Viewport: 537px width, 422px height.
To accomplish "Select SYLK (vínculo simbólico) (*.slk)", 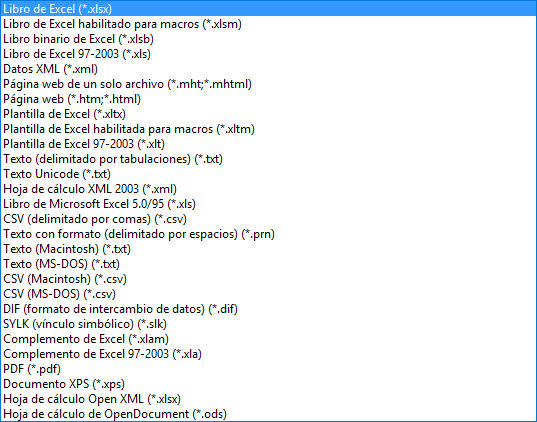I will (268, 324).
